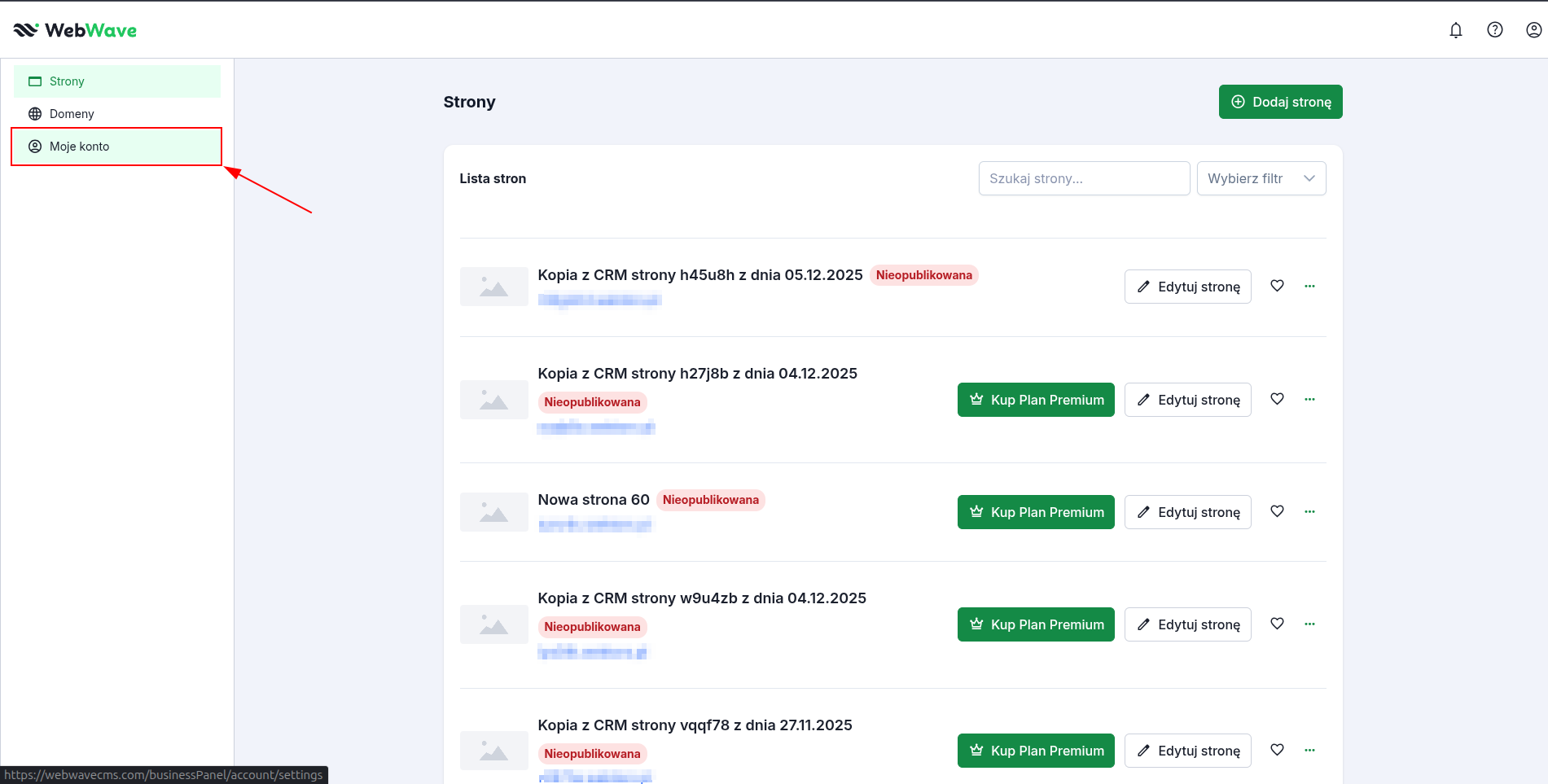
Task: Click the Dodaj stronę button
Action: point(1280,102)
